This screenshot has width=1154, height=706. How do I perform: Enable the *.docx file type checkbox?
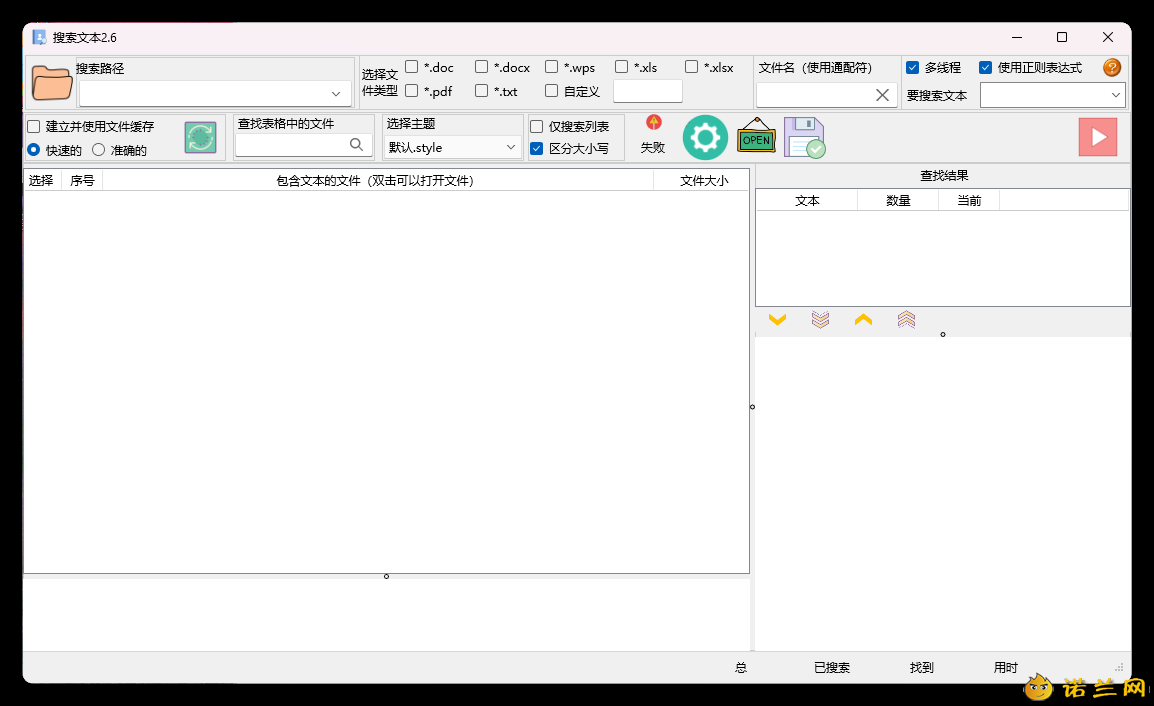point(481,67)
